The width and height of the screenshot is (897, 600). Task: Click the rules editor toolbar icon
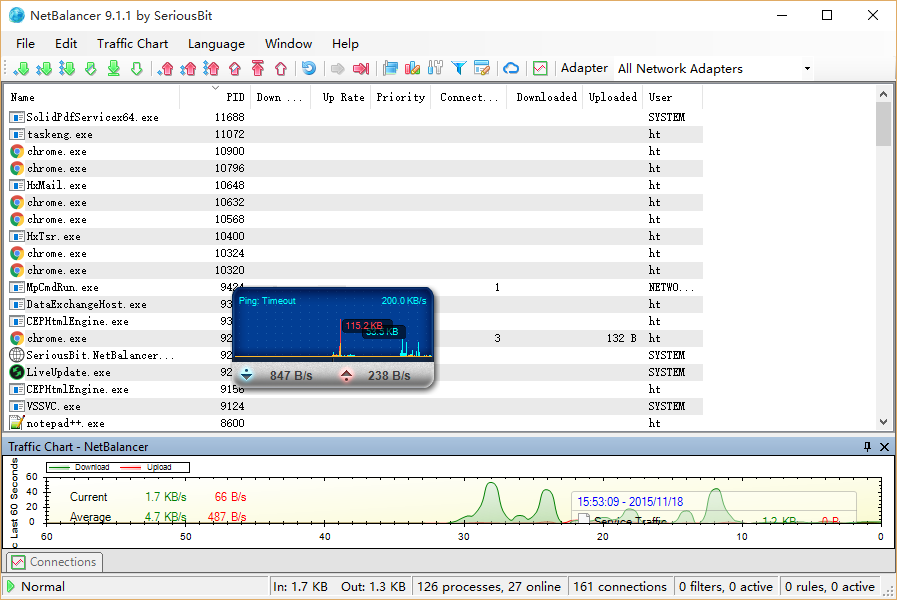coord(482,69)
